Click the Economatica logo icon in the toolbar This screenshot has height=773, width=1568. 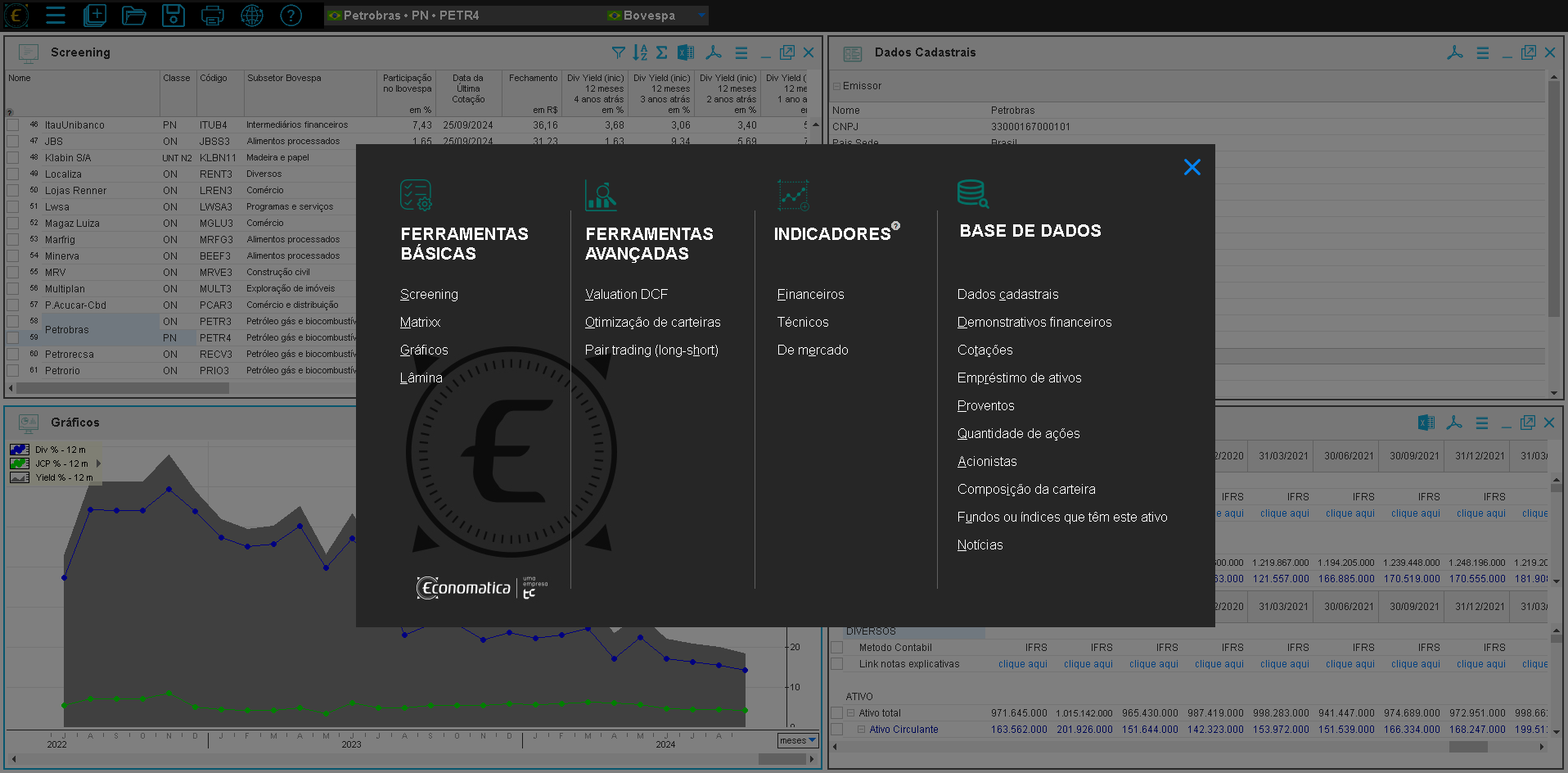(x=16, y=15)
